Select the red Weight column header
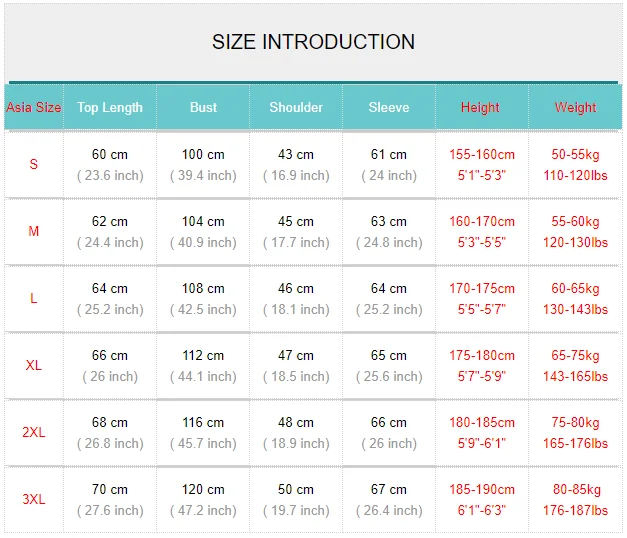This screenshot has height=538, width=627. click(575, 107)
